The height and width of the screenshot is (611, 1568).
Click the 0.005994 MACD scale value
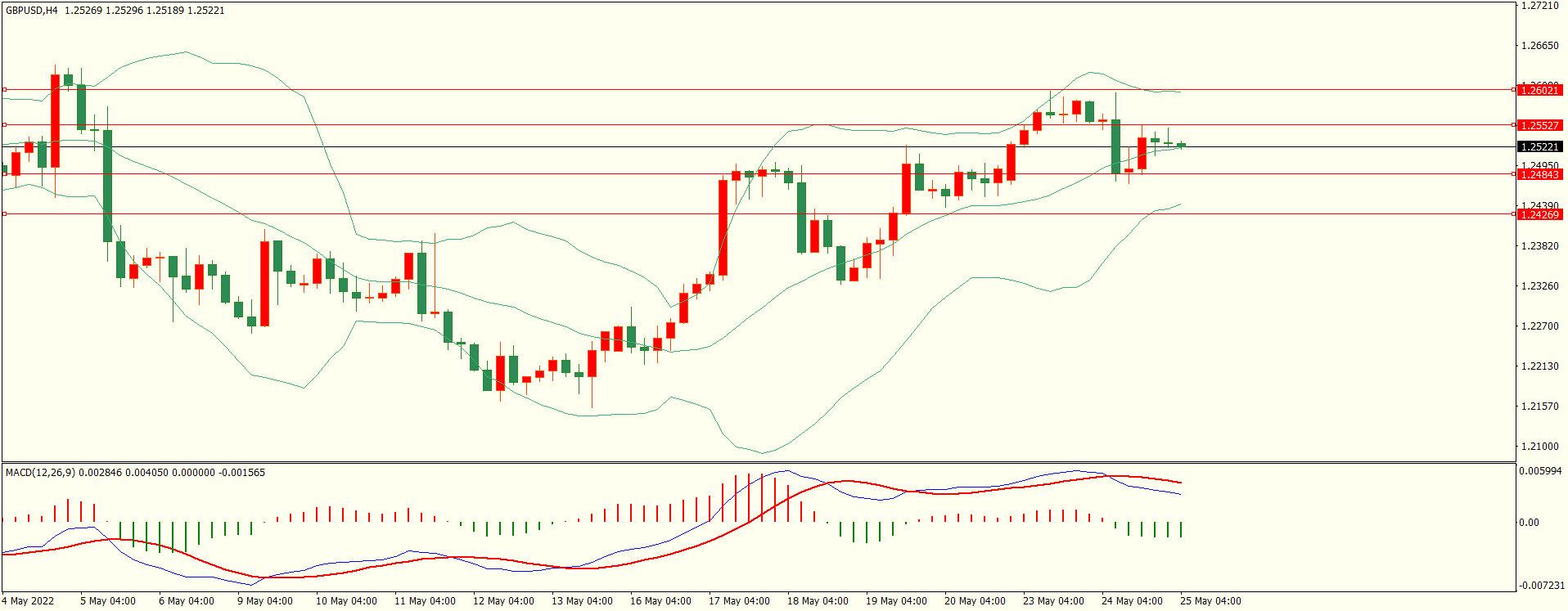tap(1540, 471)
